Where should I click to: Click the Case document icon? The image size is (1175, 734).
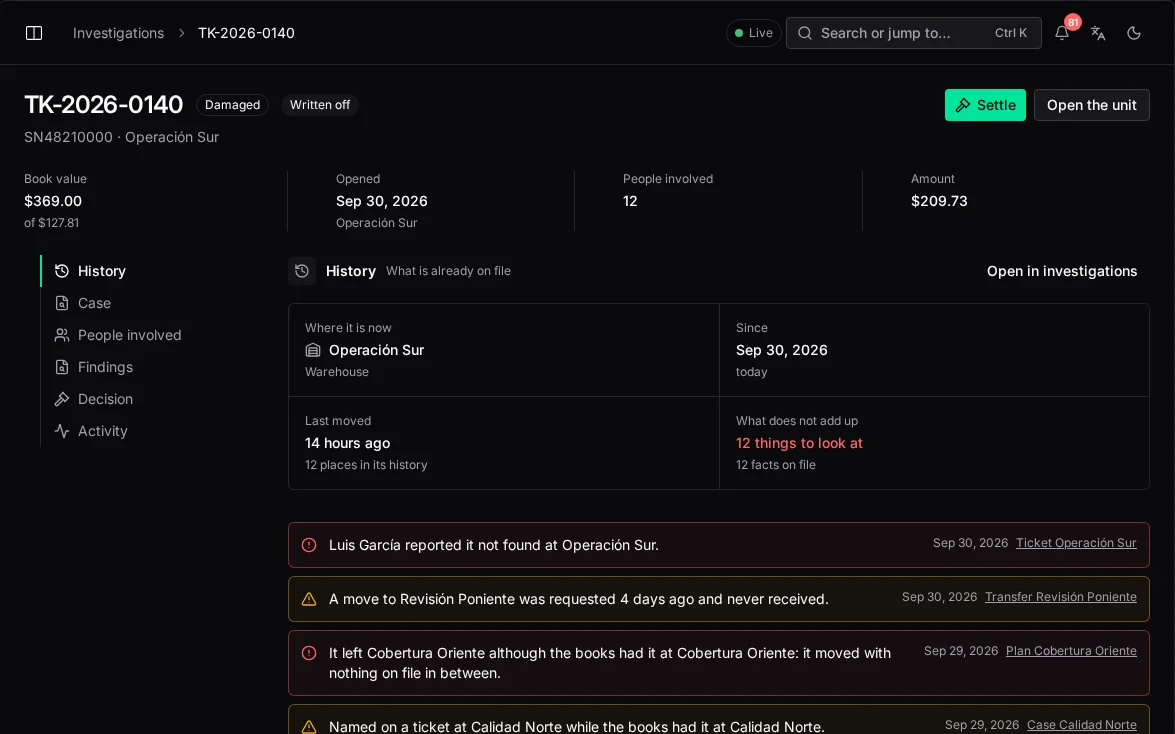(x=62, y=303)
